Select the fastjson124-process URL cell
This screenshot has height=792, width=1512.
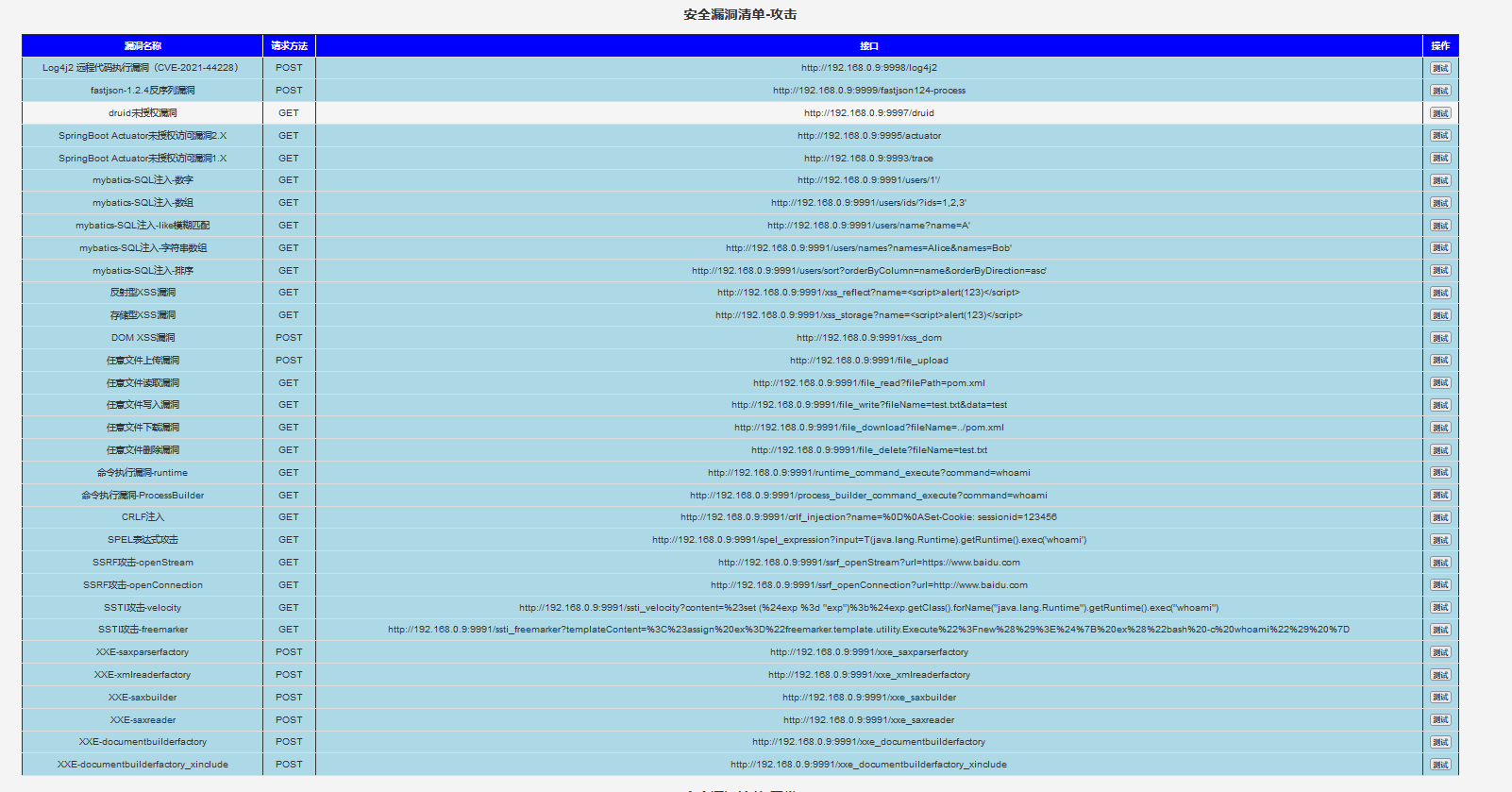coord(869,91)
